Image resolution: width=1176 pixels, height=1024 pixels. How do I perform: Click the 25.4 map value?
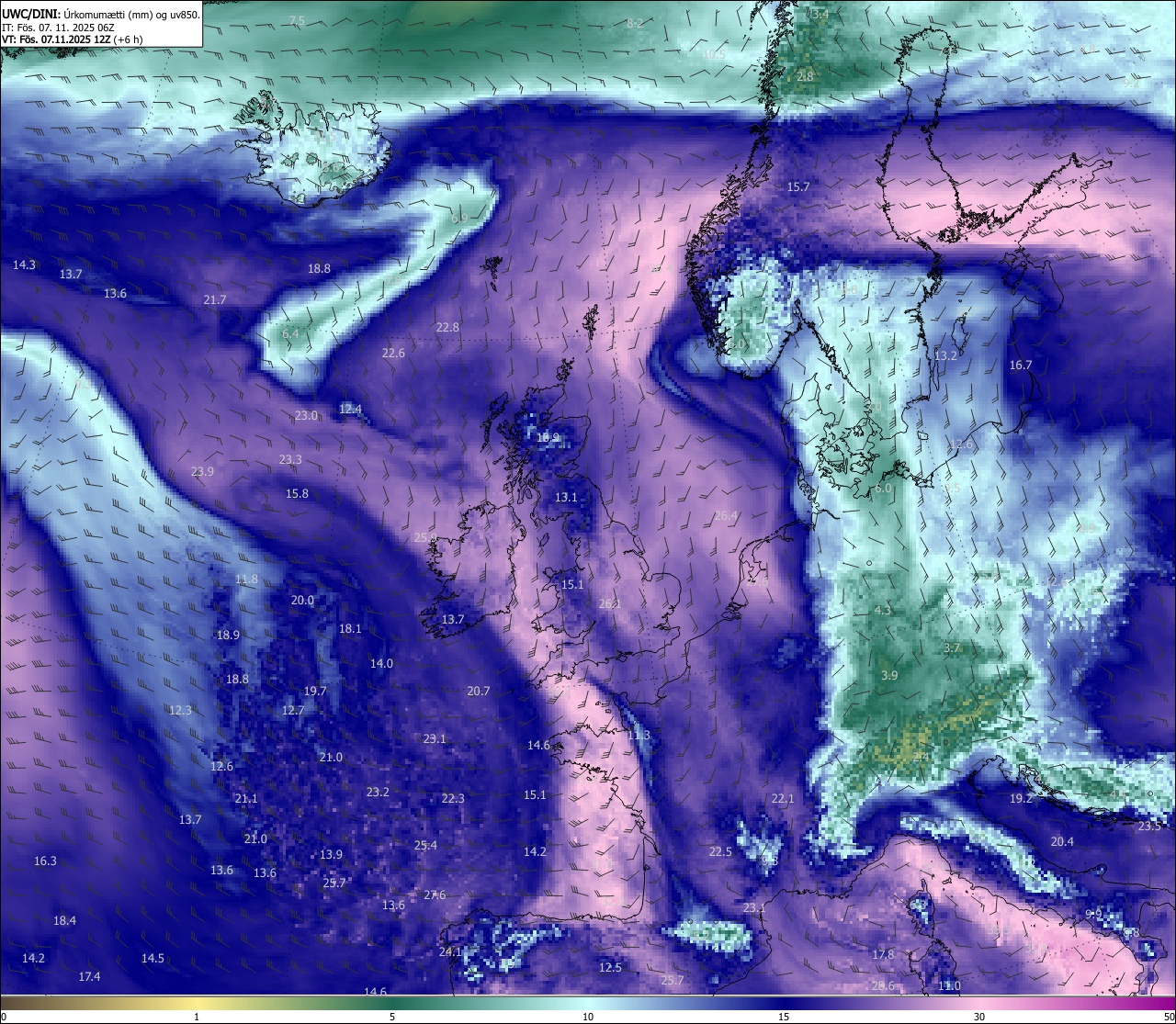(x=425, y=845)
